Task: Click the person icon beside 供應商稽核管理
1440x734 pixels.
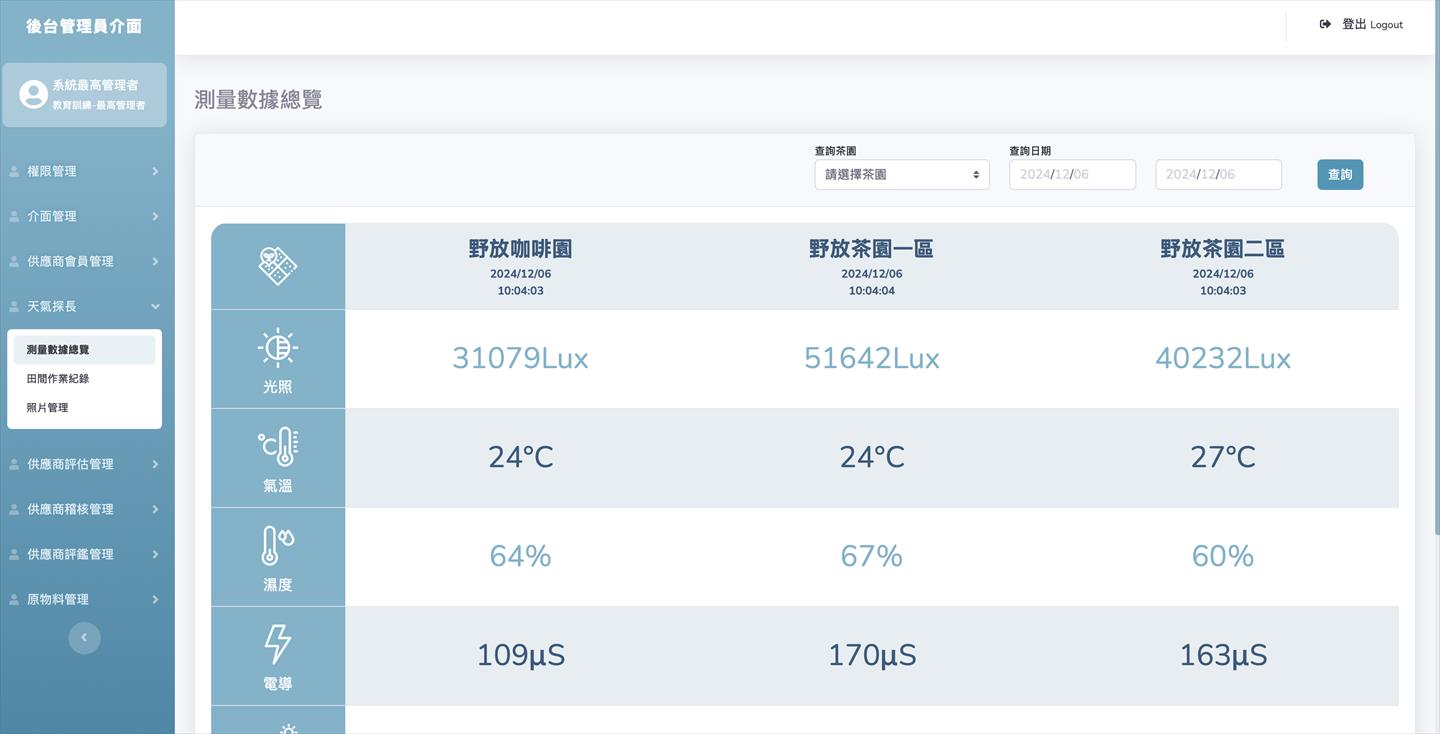Action: (14, 510)
